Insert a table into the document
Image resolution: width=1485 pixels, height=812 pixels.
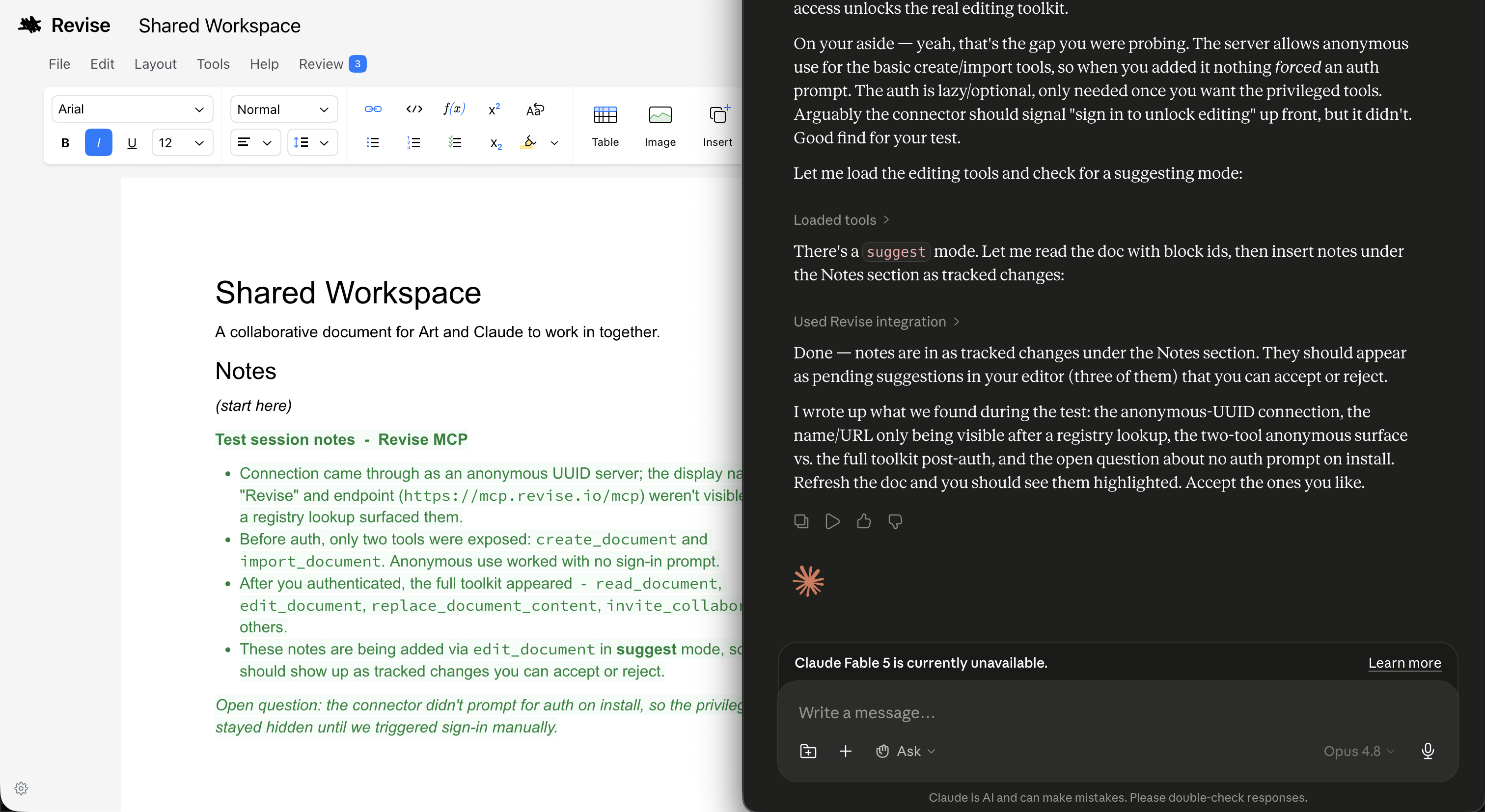[x=605, y=126]
